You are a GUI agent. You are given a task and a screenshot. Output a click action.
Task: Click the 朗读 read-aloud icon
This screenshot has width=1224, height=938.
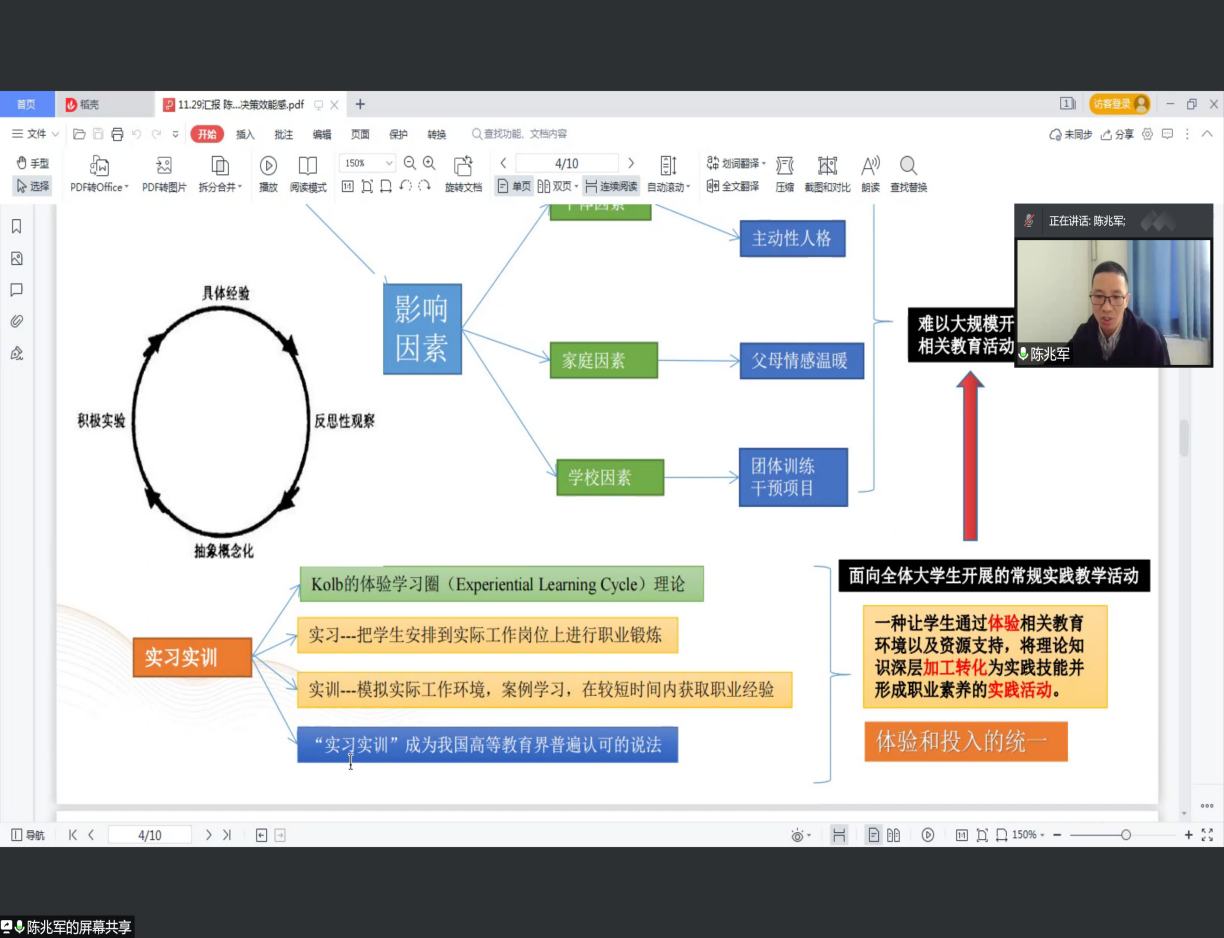(x=870, y=166)
